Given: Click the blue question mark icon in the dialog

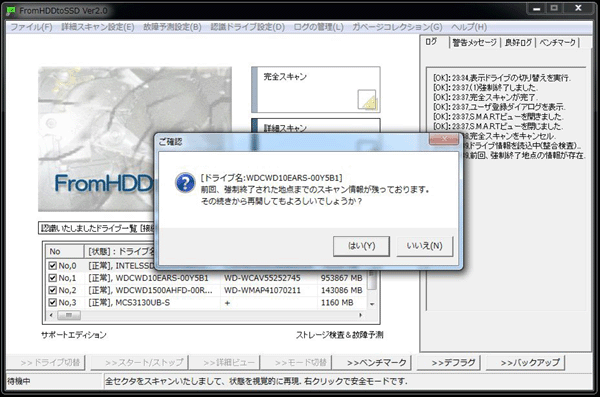Looking at the screenshot, I should (185, 183).
